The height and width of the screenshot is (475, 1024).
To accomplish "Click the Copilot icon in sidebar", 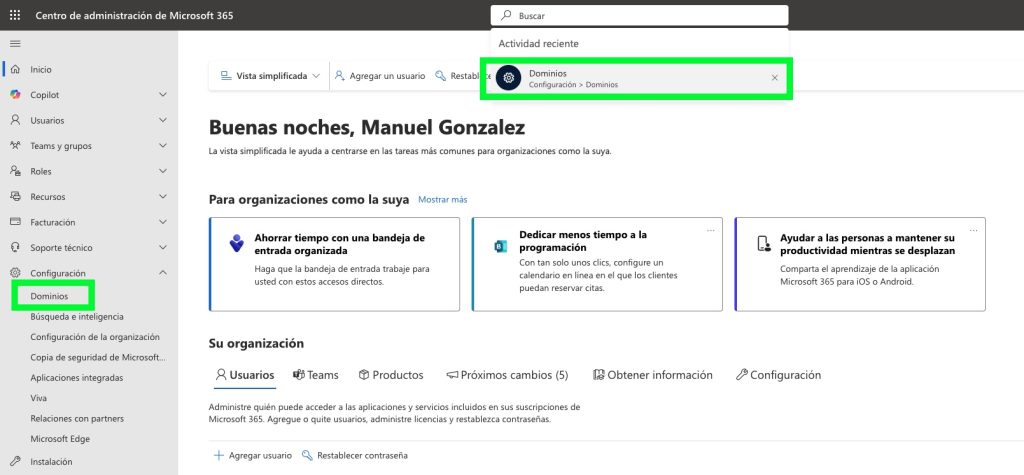I will tap(15, 94).
